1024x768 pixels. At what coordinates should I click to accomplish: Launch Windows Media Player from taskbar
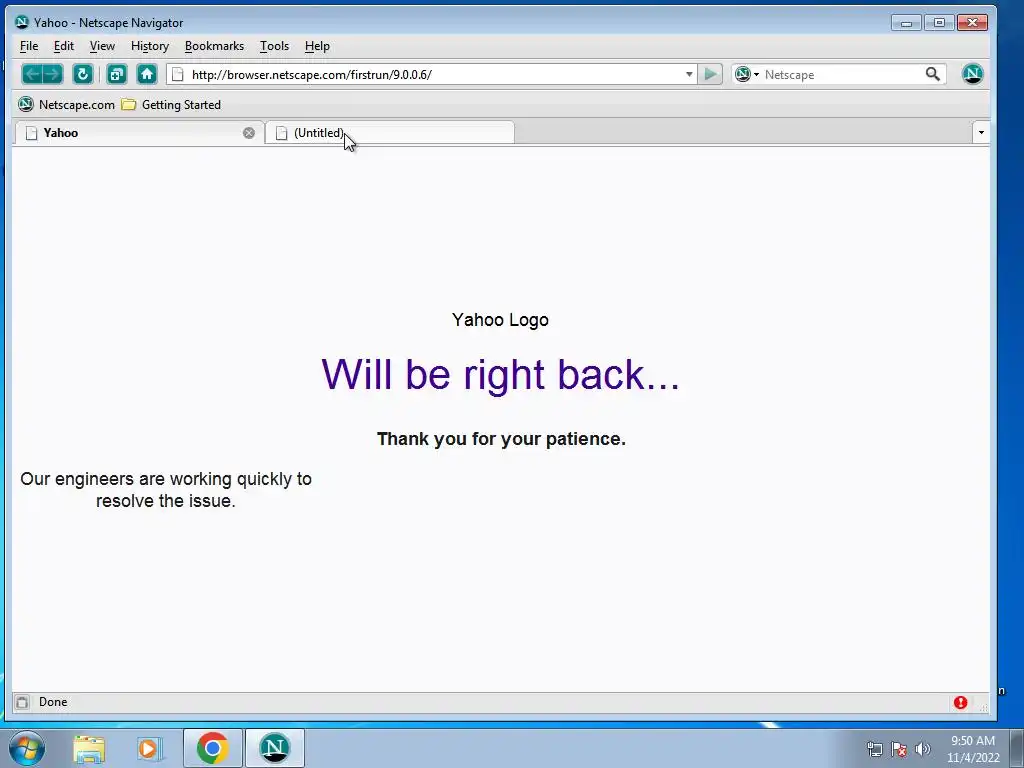click(x=148, y=748)
